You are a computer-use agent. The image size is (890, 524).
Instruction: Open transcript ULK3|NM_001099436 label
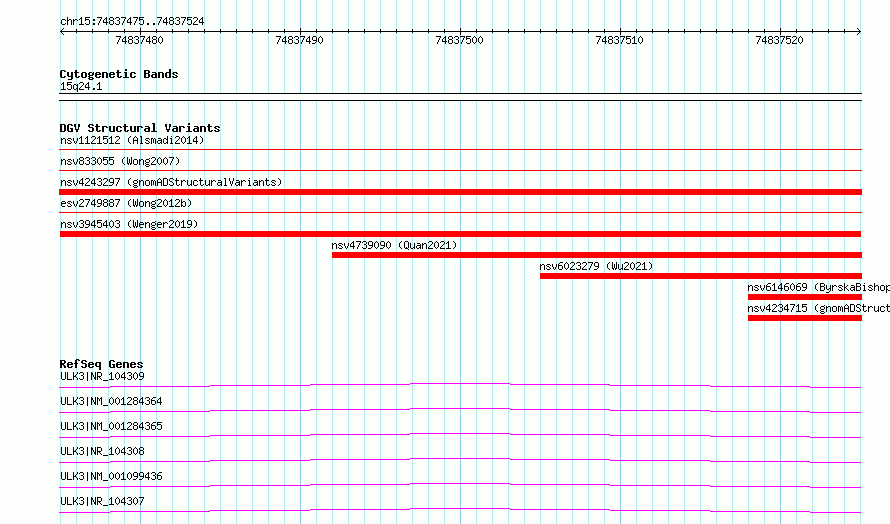point(111,476)
